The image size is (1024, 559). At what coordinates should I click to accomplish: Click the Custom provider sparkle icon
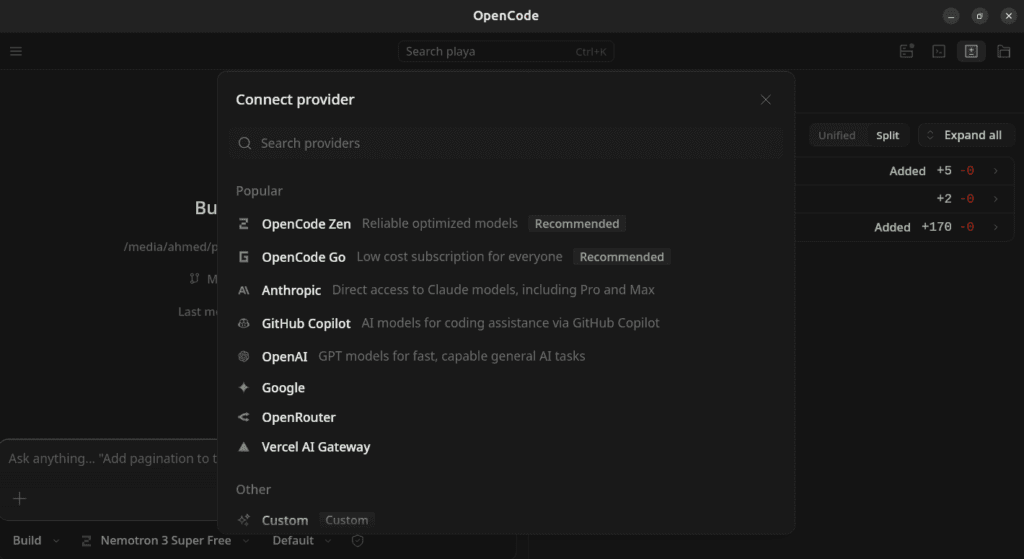[244, 520]
